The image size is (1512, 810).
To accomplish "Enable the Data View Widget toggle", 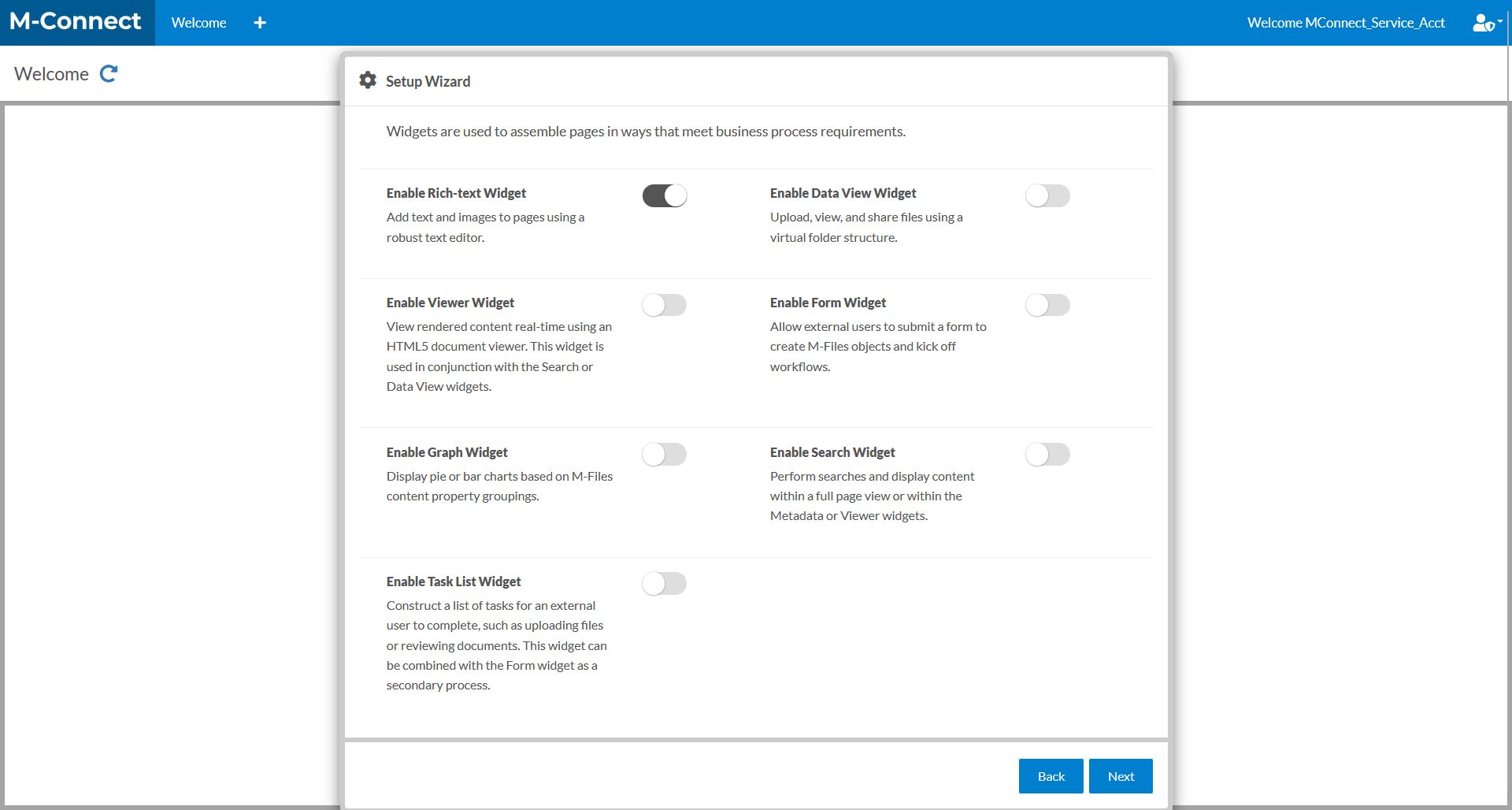I will pyautogui.click(x=1047, y=195).
